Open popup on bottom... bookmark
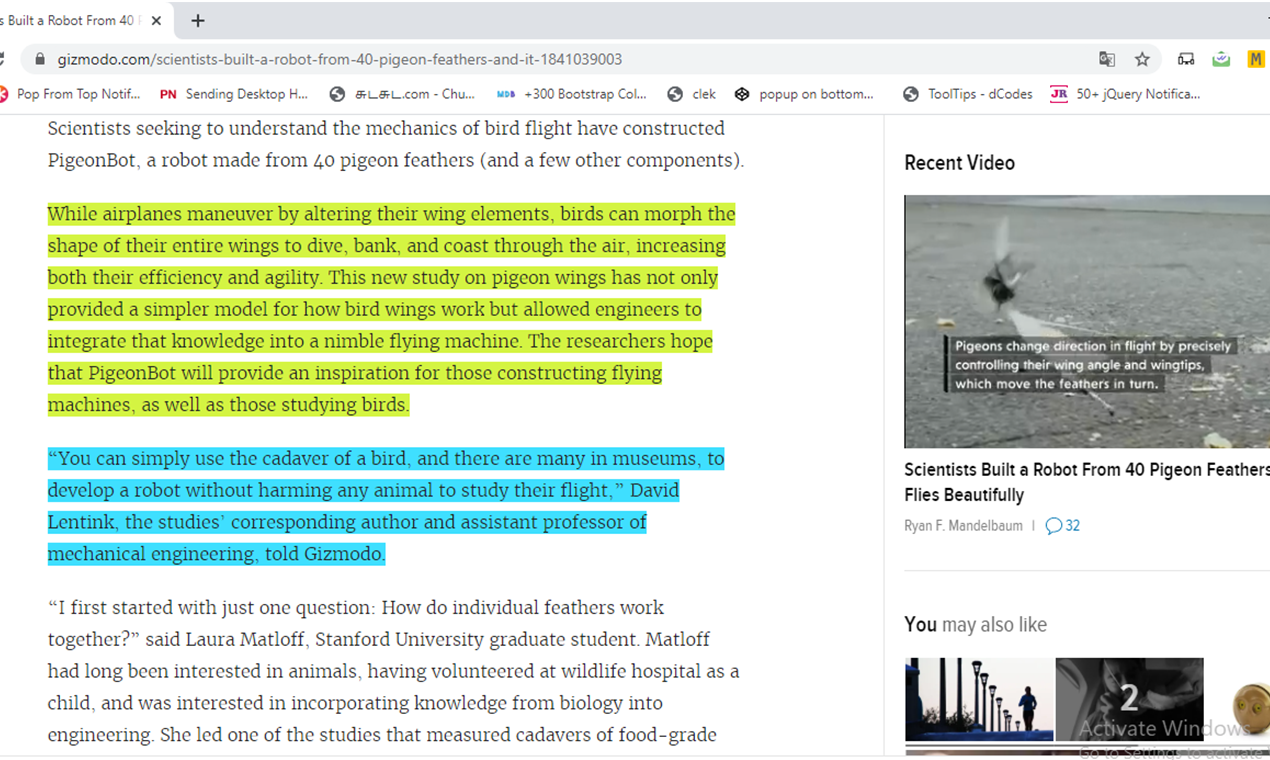 pos(804,94)
